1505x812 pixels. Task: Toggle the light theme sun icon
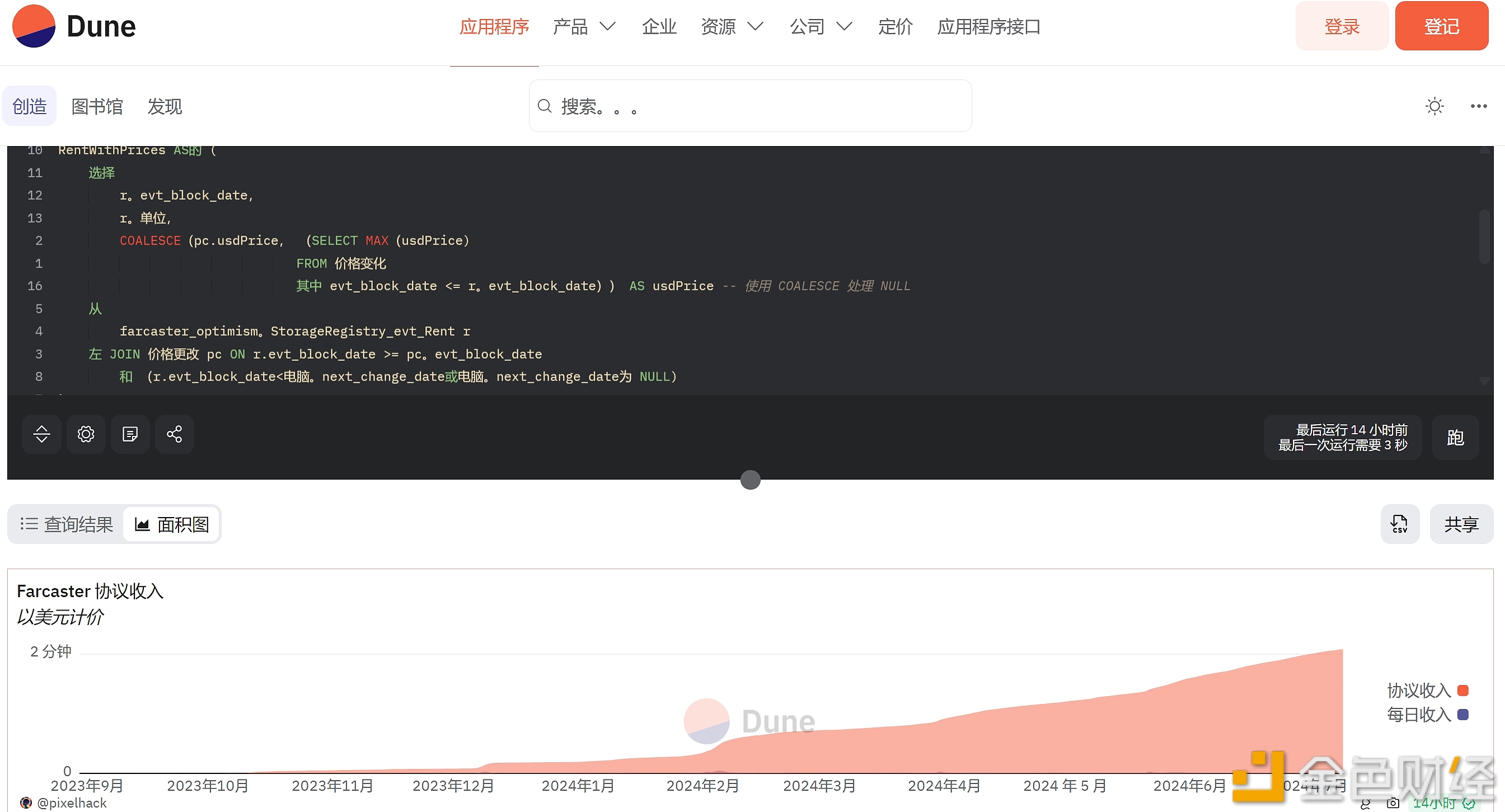(1434, 106)
